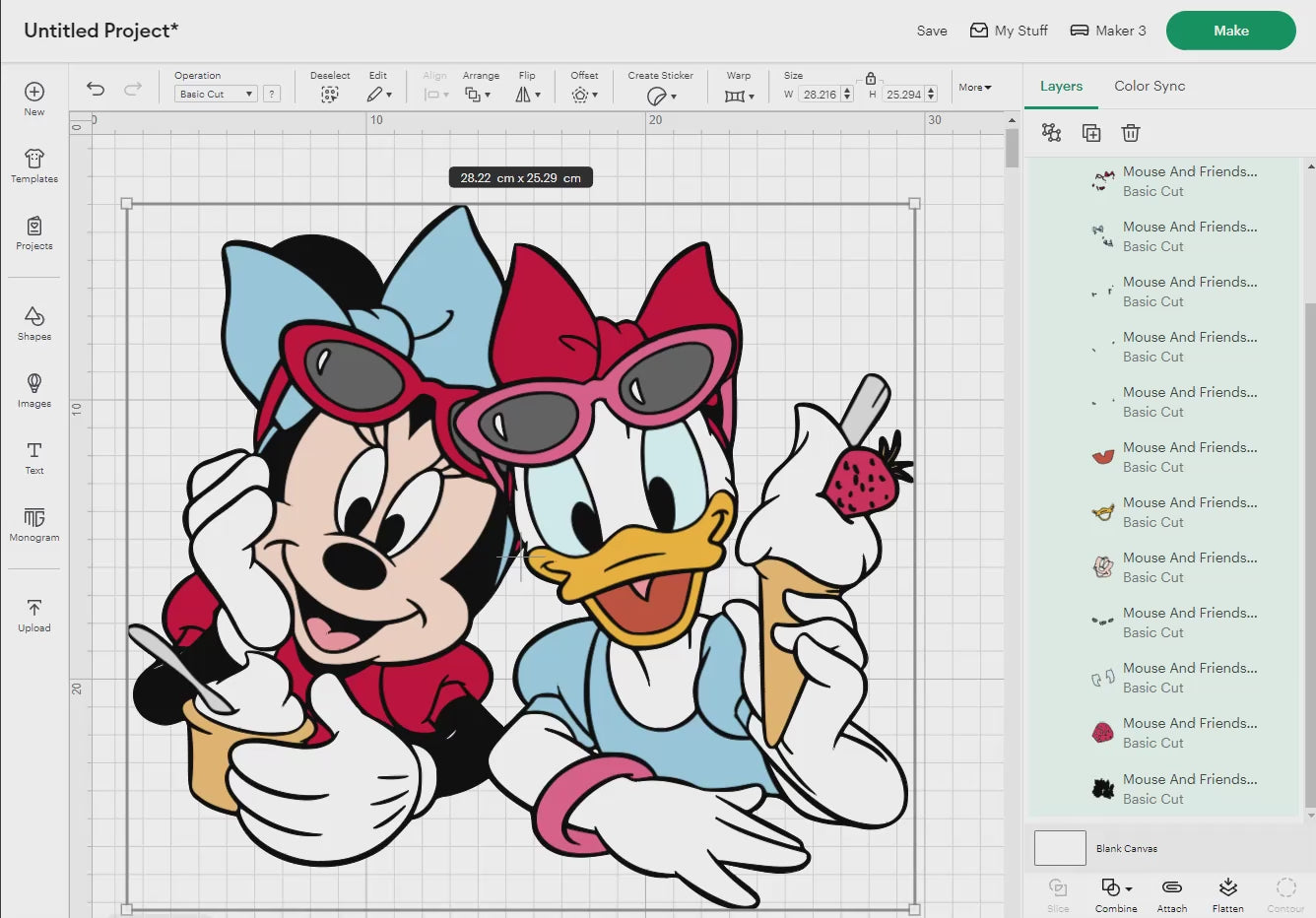Screen dimensions: 1316x918
Task: Click the width size field
Action: [x=820, y=95]
